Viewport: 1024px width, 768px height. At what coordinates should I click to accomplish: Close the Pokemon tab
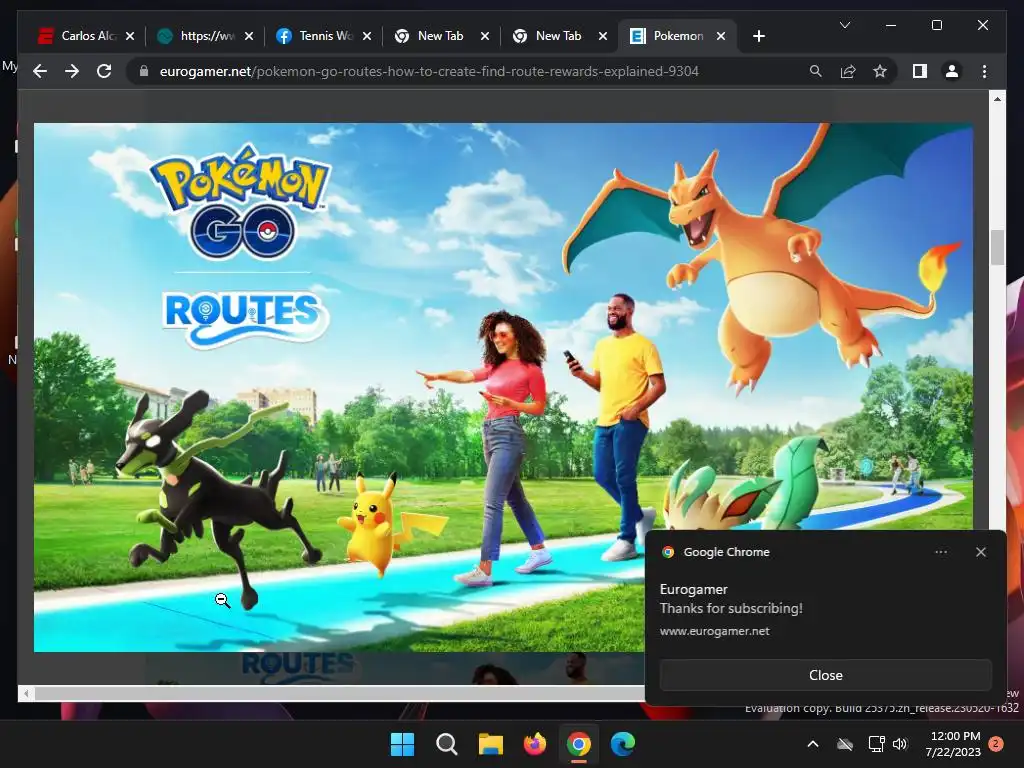(721, 36)
